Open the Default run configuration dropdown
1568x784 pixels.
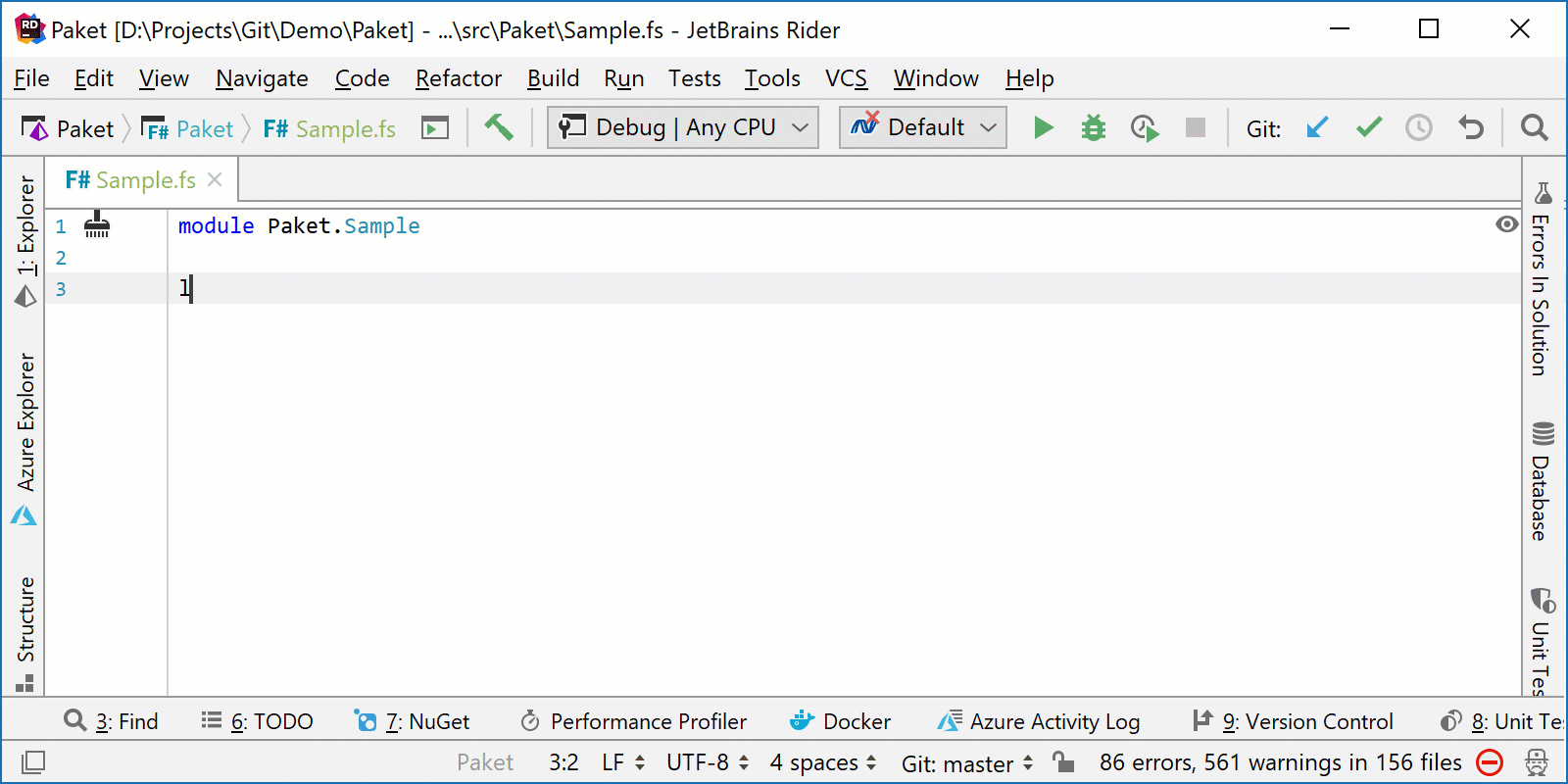coord(923,127)
